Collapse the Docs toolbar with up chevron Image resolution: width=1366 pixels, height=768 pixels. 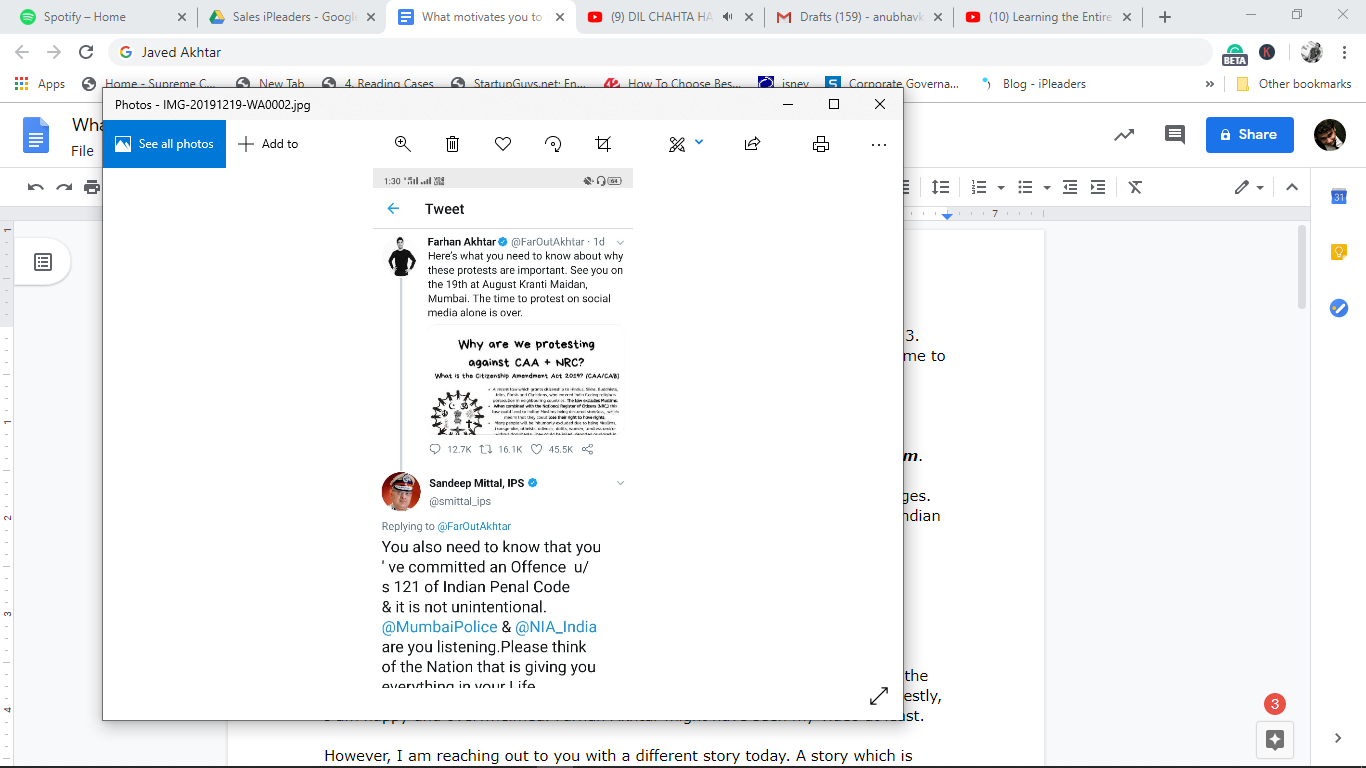[1291, 187]
